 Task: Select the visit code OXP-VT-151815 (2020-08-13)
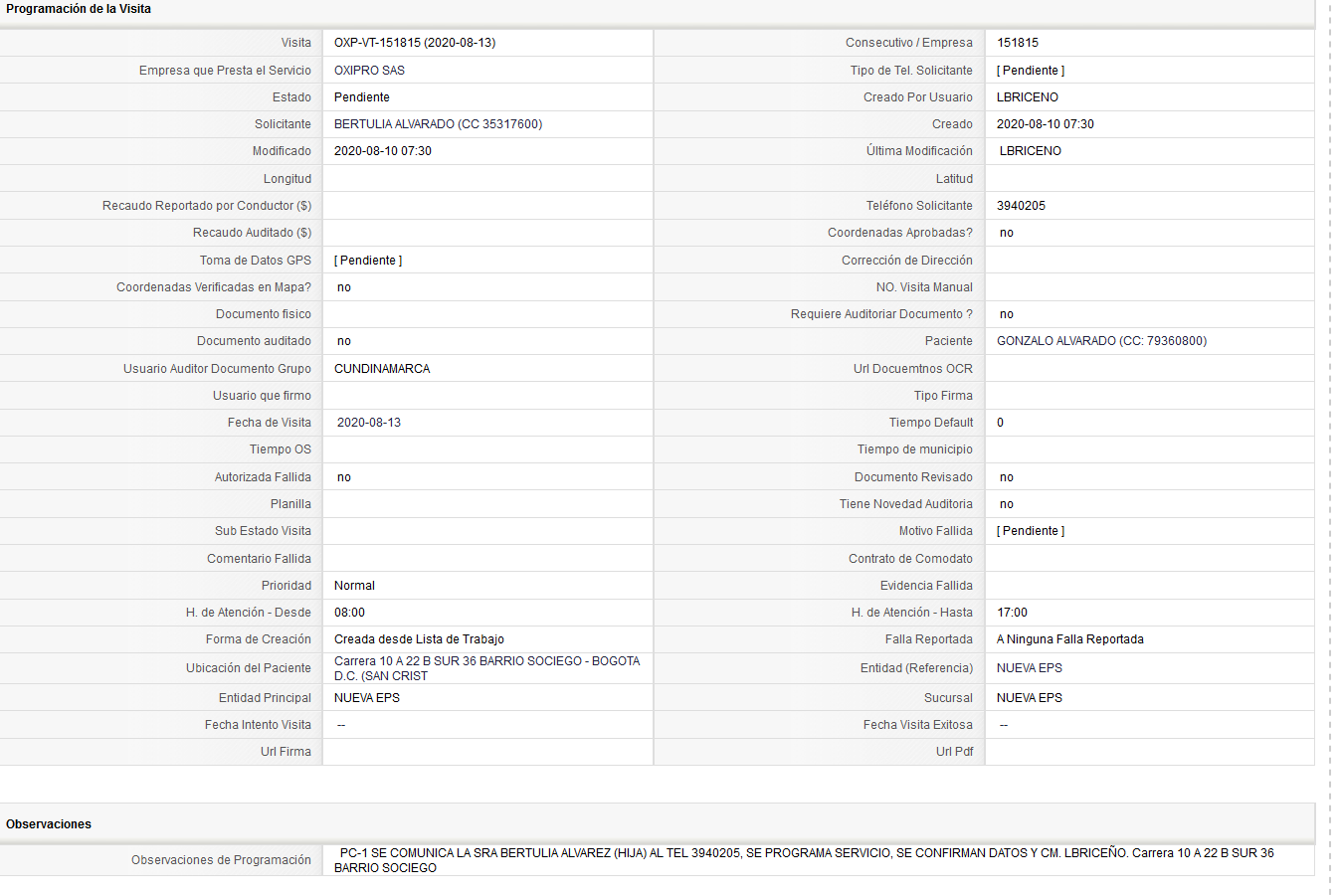pyautogui.click(x=415, y=43)
